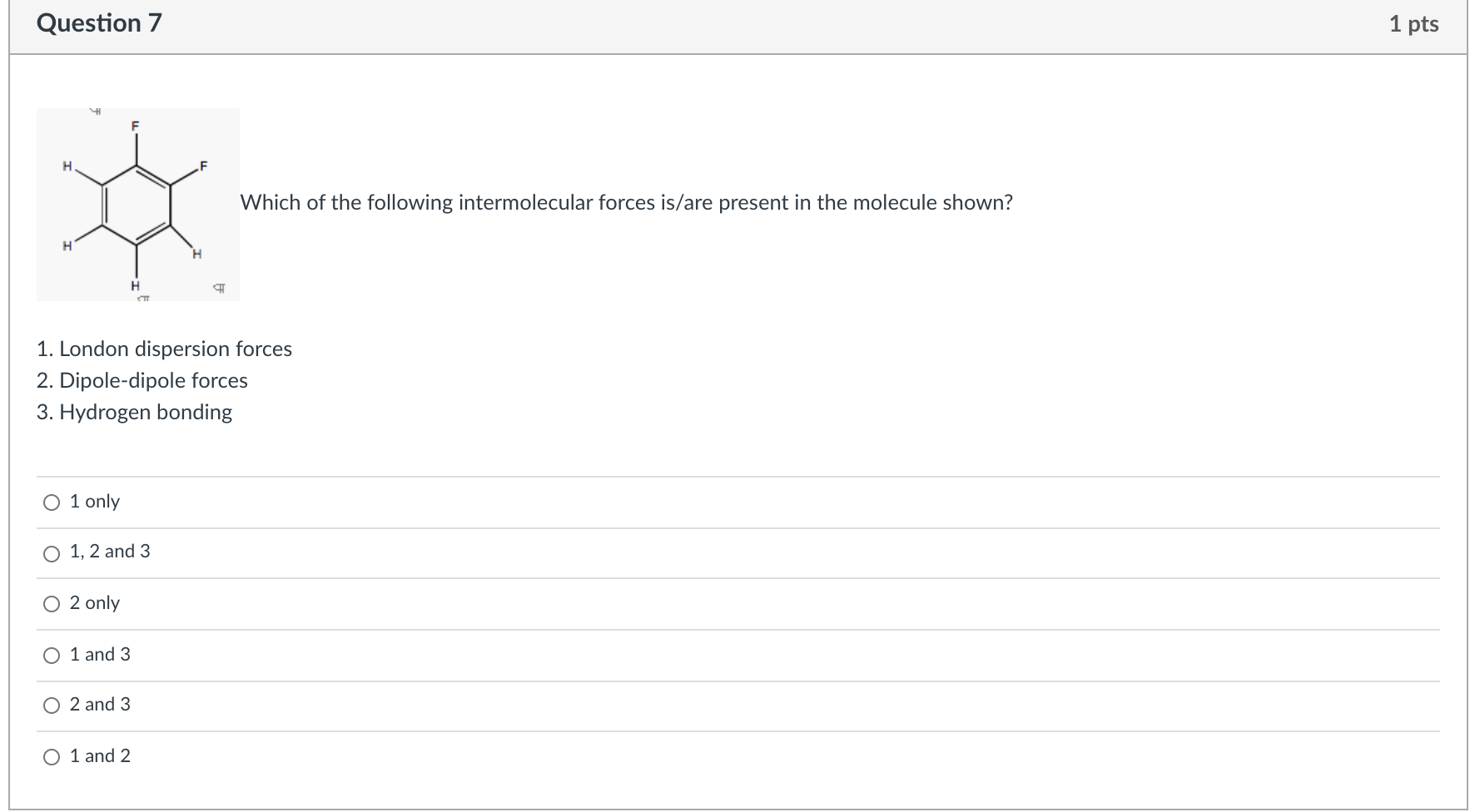This screenshot has width=1475, height=812.
Task: Click the 'London dispersion forces' list item
Action: click(165, 349)
